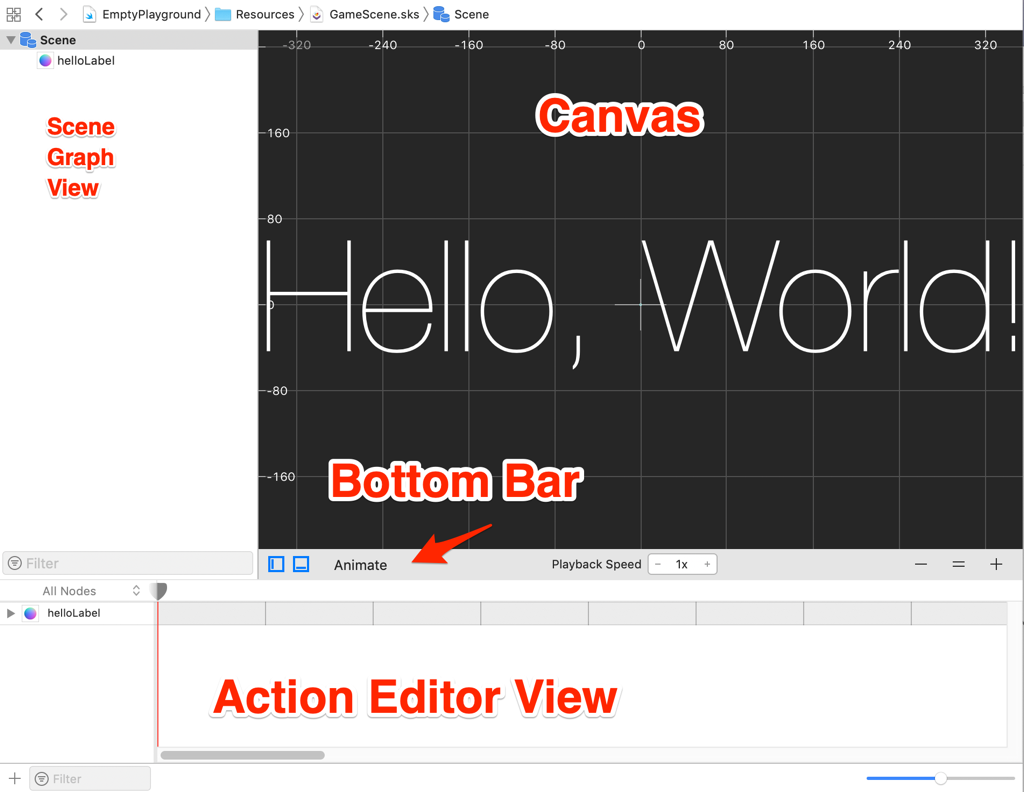This screenshot has height=792, width=1024.
Task: Go forward using the right chevron
Action: click(x=63, y=14)
